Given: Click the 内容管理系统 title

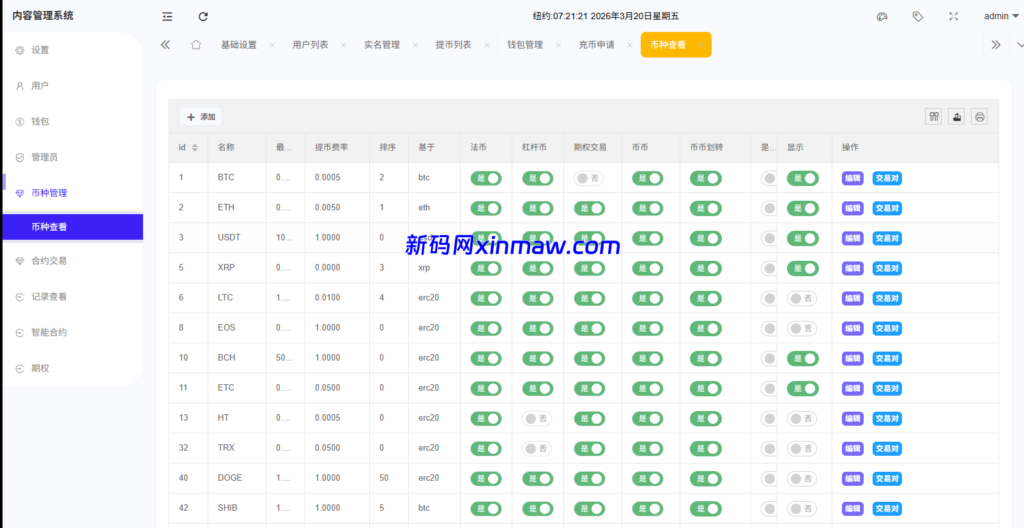Looking at the screenshot, I should point(42,16).
